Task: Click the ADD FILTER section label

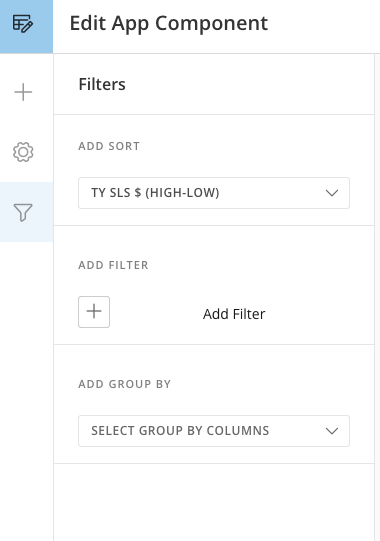Action: click(x=113, y=265)
